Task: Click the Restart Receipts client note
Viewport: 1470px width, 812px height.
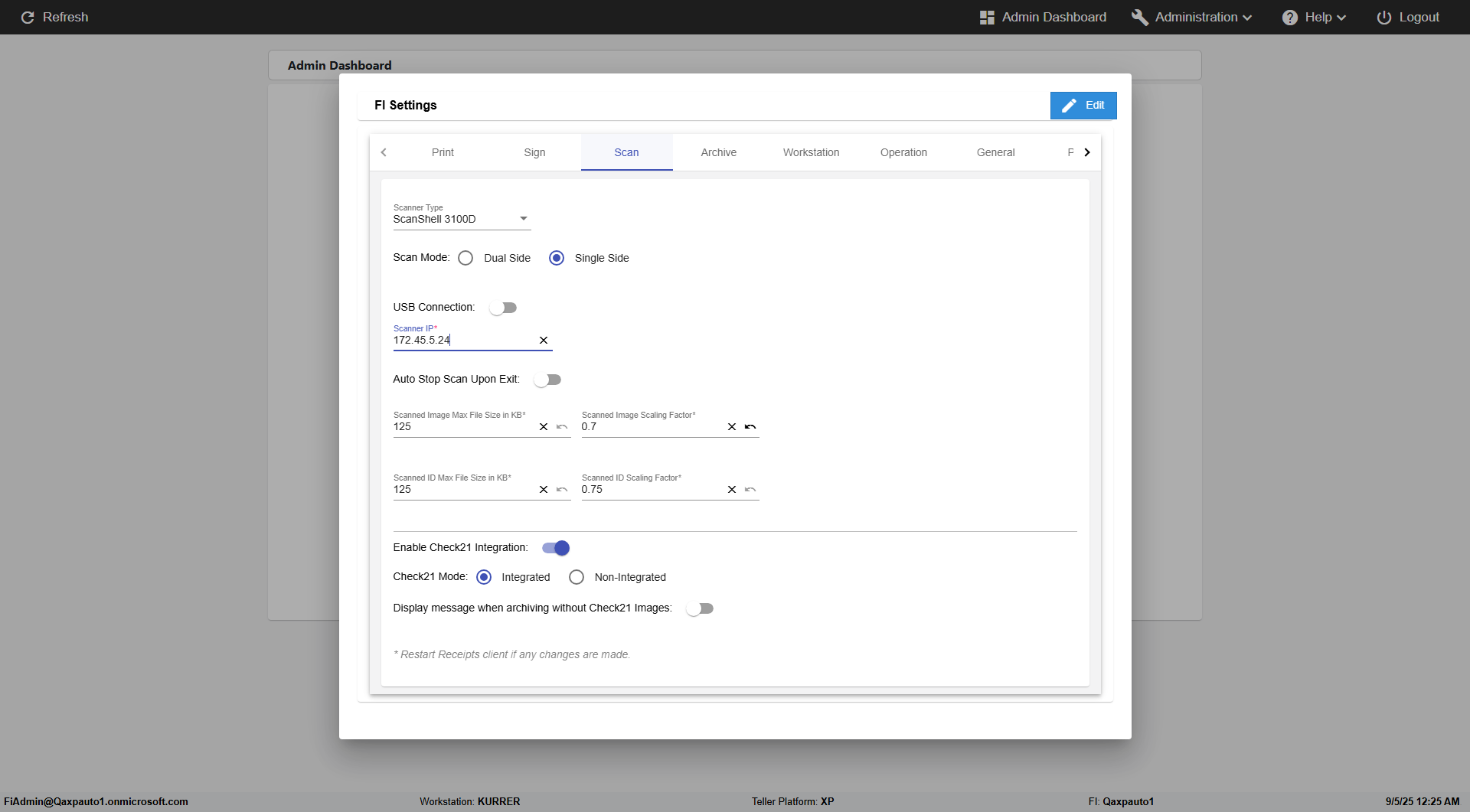Action: tap(511, 655)
